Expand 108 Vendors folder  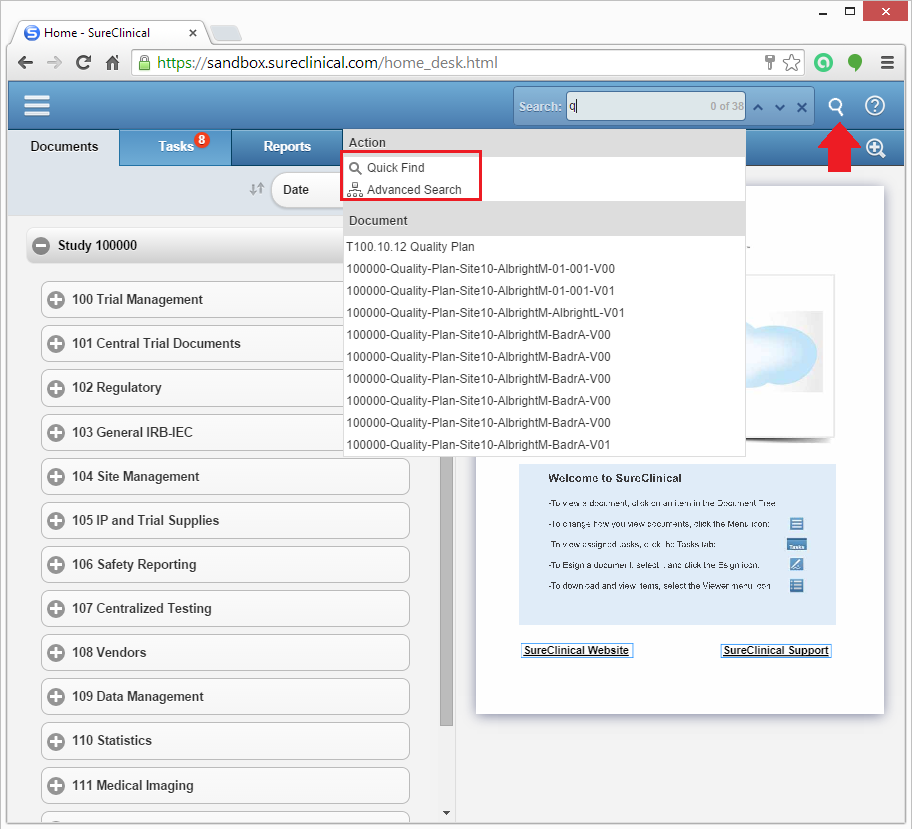[56, 653]
